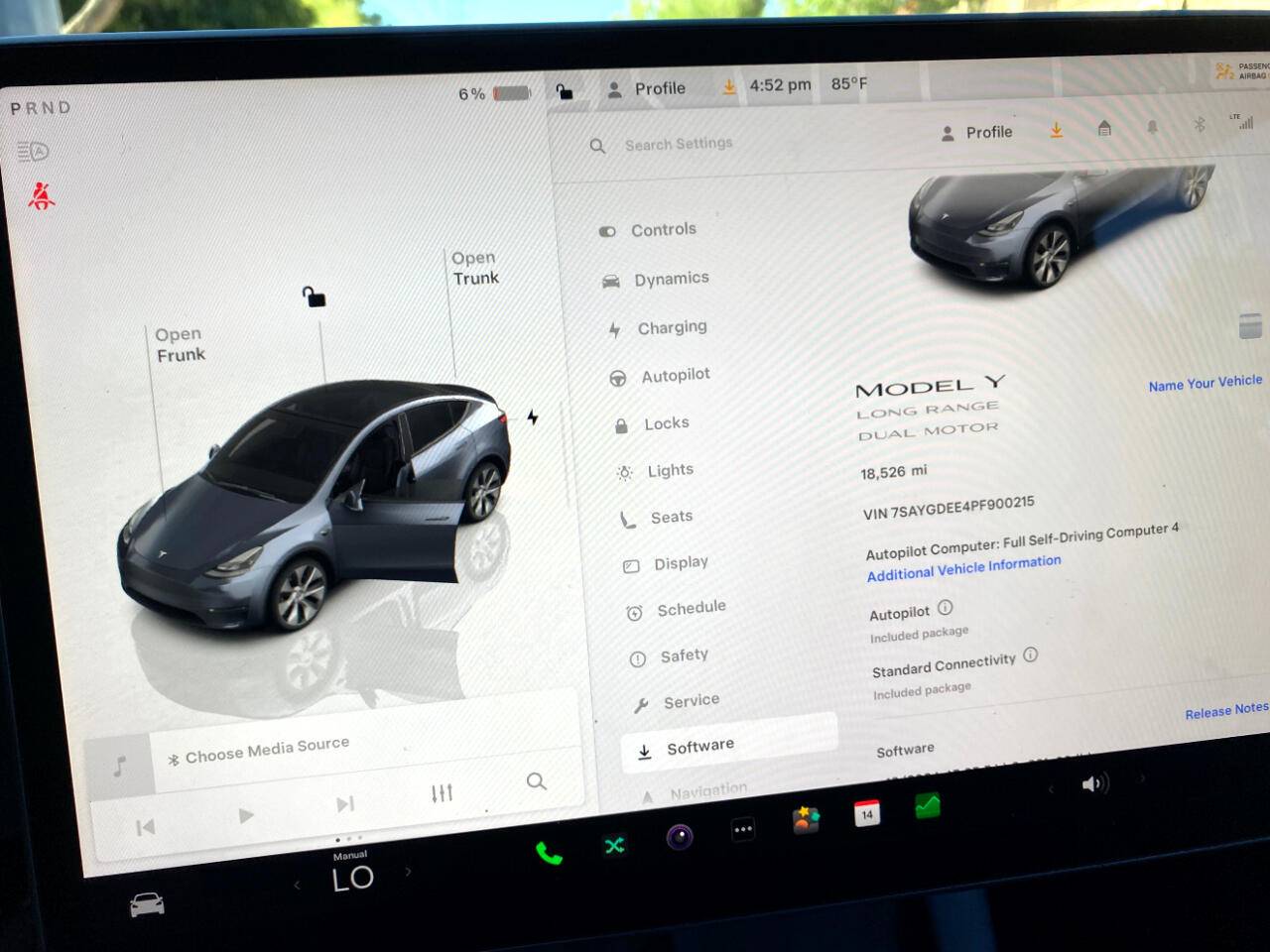Tap the LO temperature setting
Image resolution: width=1270 pixels, height=952 pixels.
tap(353, 879)
